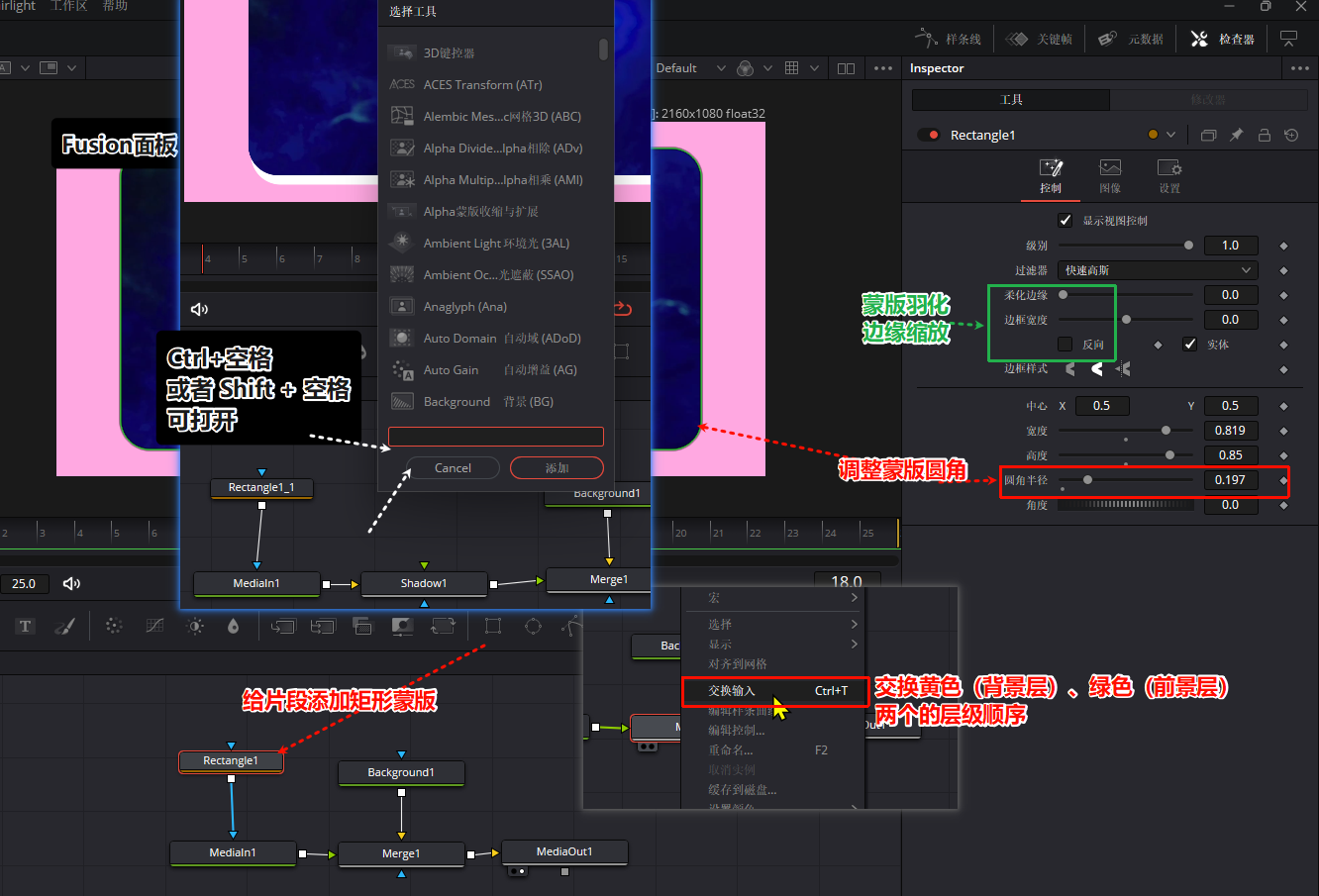Screen dimensions: 1319x896
Task: Expand the 选择 submenu arrow
Action: [x=854, y=624]
